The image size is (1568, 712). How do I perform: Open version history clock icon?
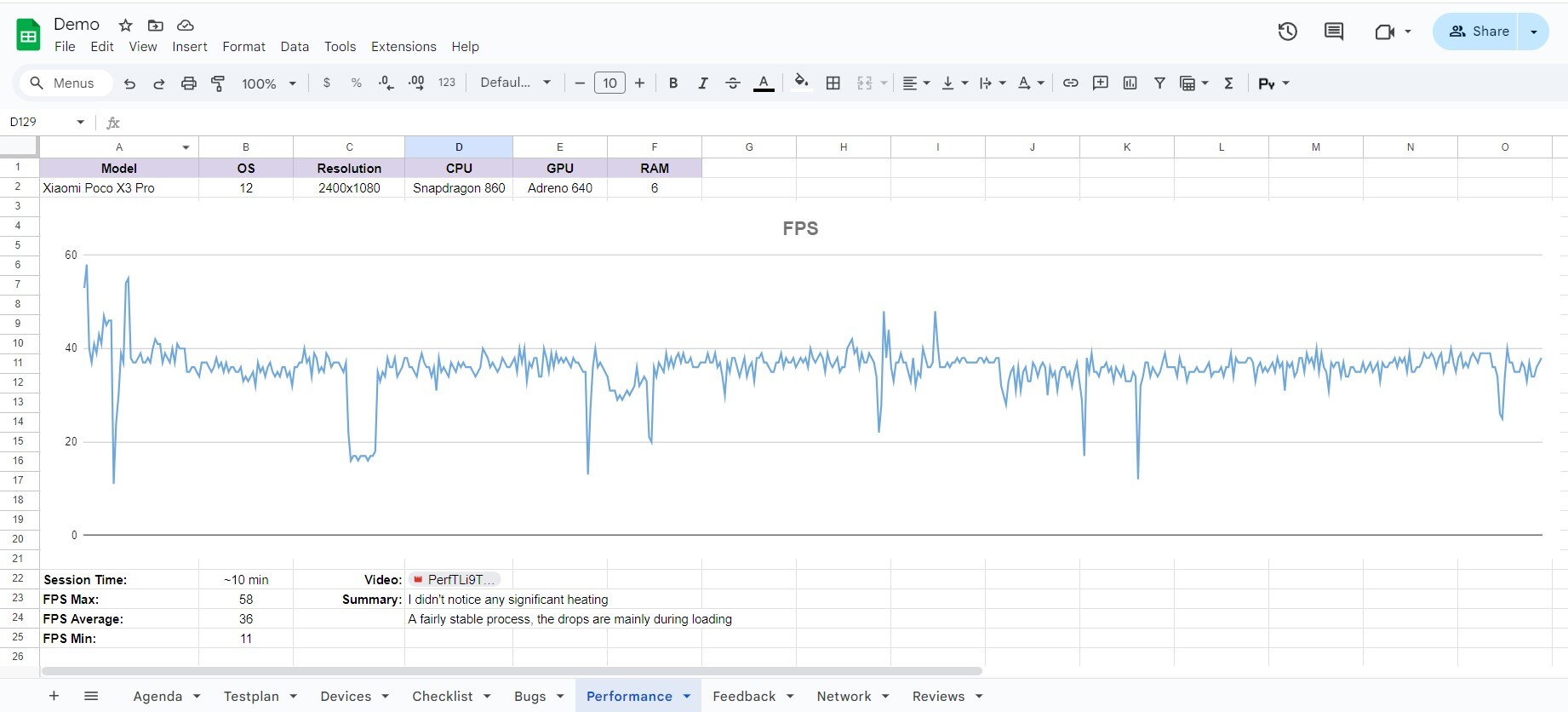pyautogui.click(x=1287, y=32)
